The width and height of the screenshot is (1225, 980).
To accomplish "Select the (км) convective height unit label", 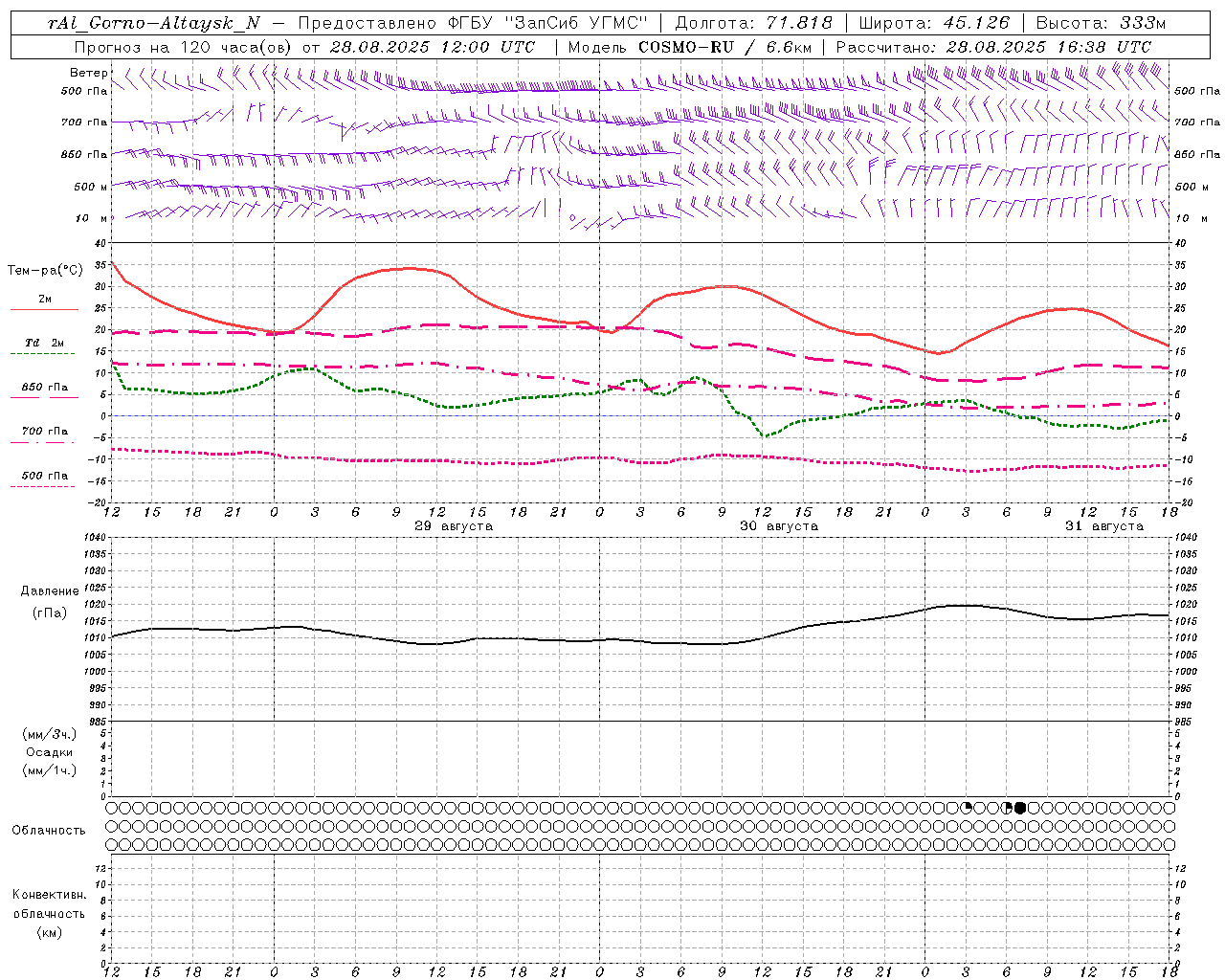I will (49, 933).
